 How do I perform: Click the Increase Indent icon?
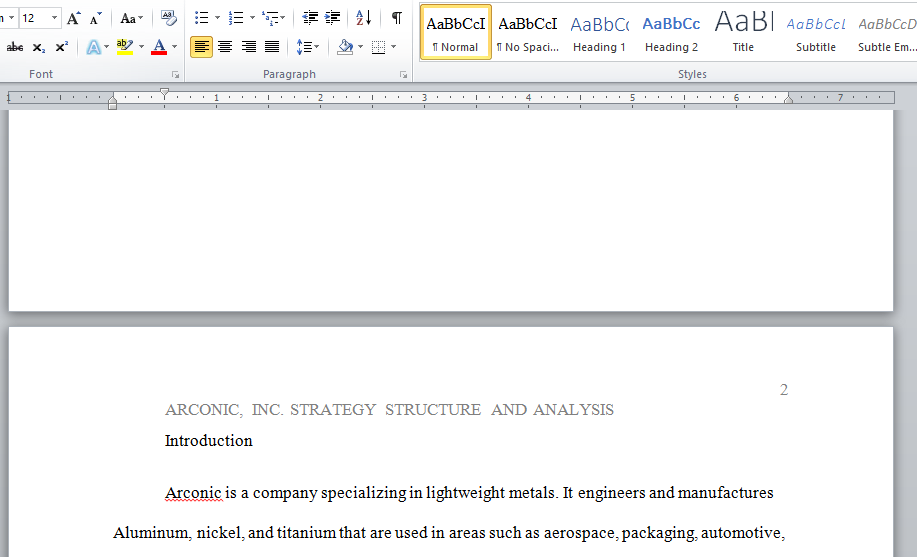coord(332,18)
